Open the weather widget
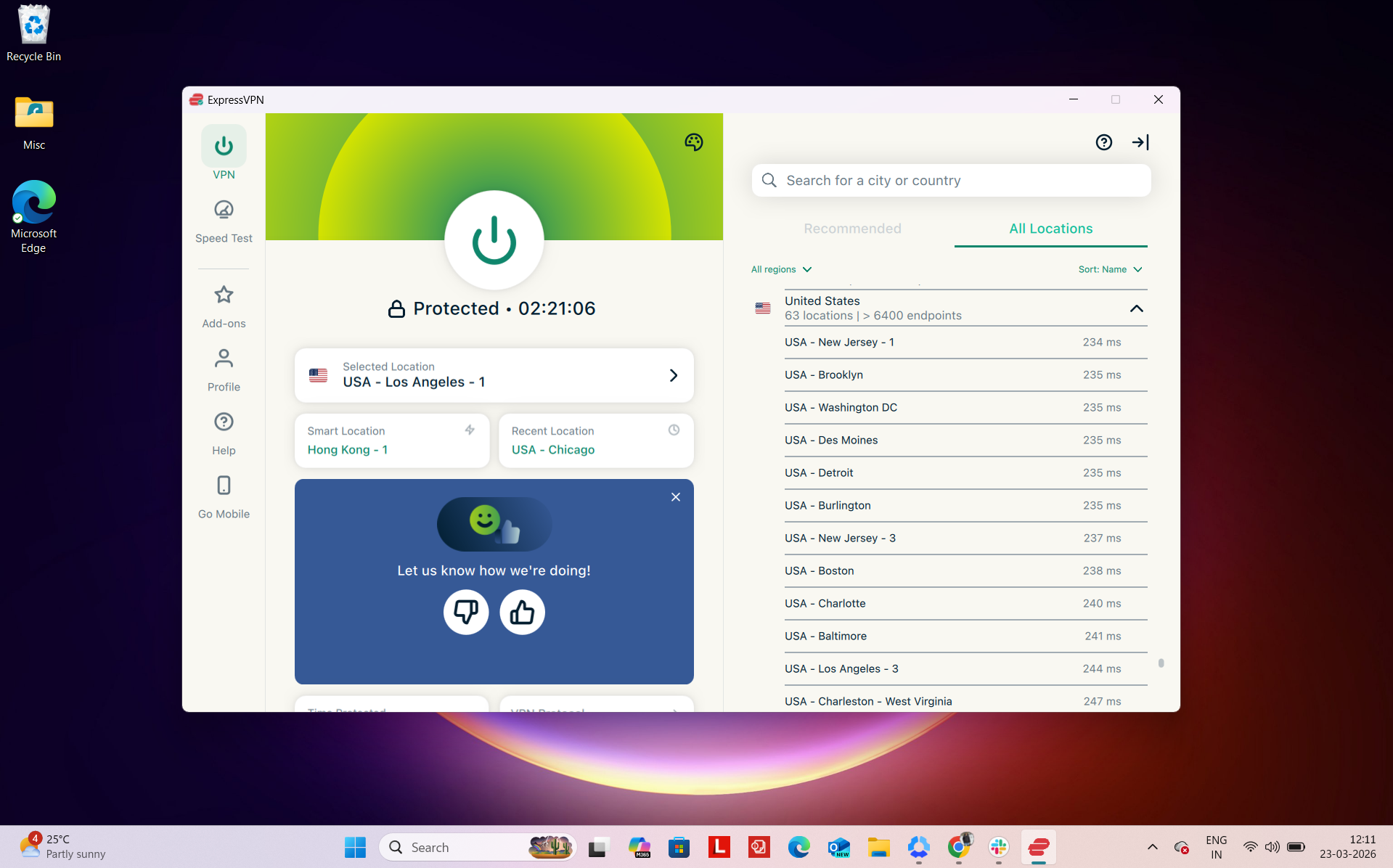The width and height of the screenshot is (1393, 868). click(x=62, y=846)
